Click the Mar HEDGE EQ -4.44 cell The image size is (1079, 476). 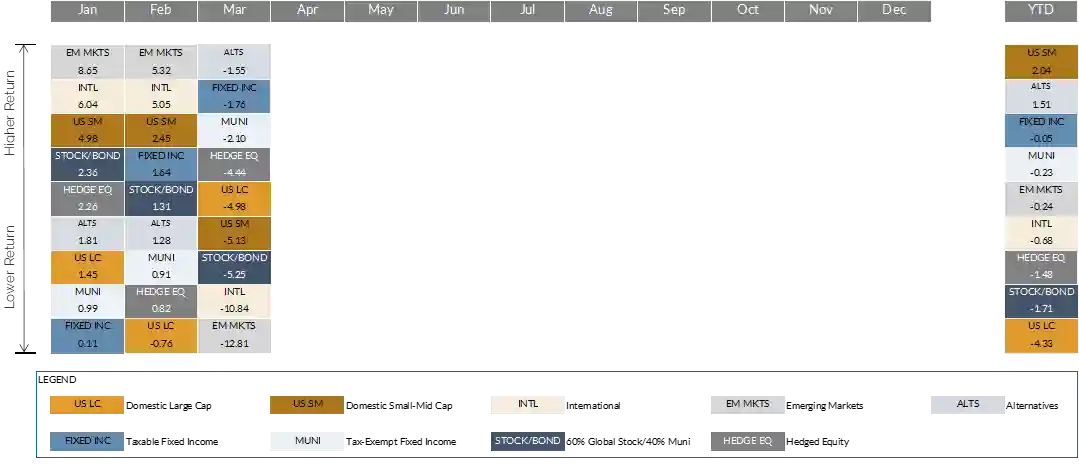[x=235, y=164]
